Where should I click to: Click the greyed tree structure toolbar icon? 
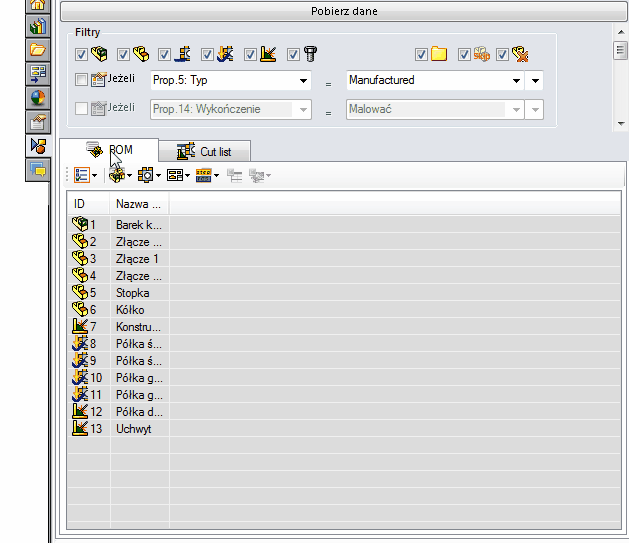point(235,175)
